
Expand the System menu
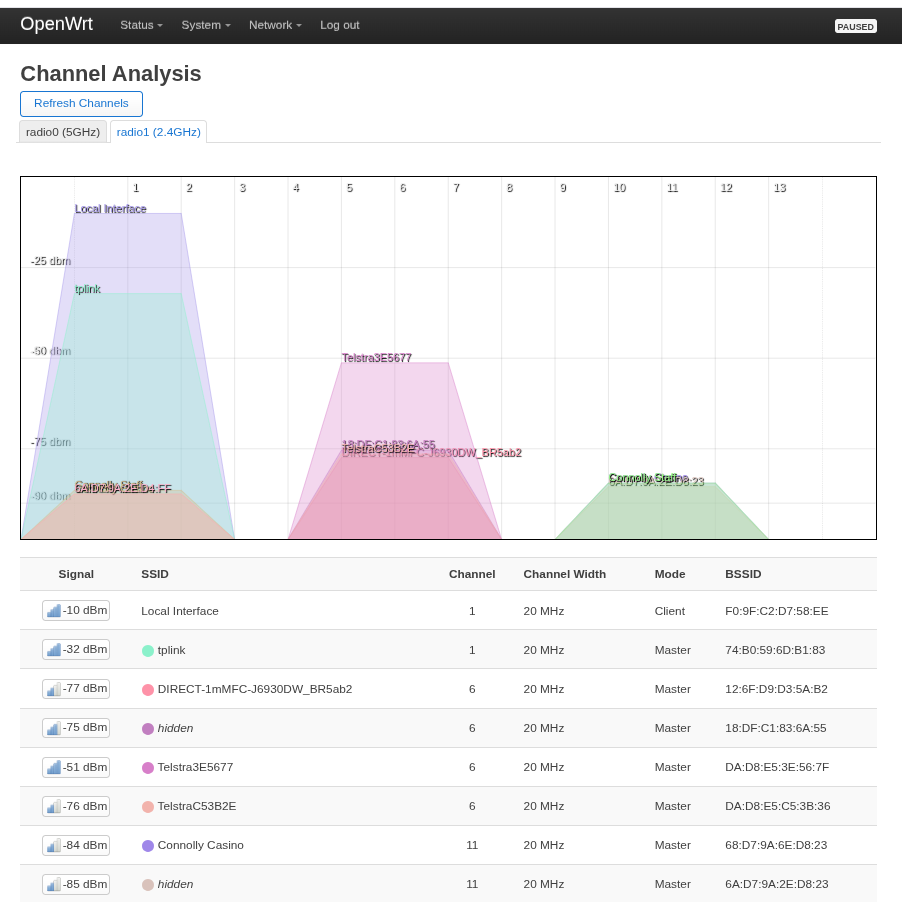[x=205, y=25]
